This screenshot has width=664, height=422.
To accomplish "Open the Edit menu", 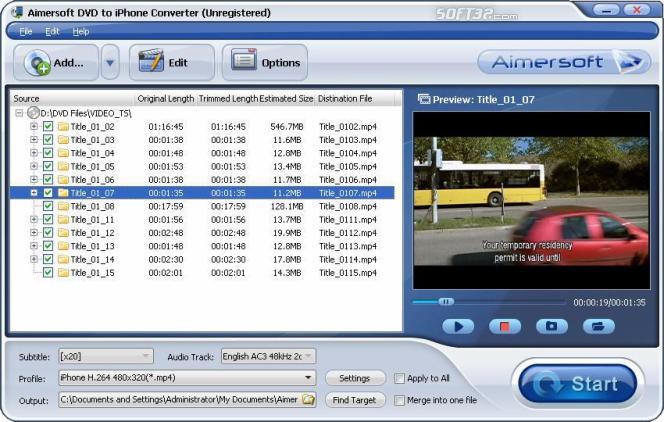I will point(52,31).
